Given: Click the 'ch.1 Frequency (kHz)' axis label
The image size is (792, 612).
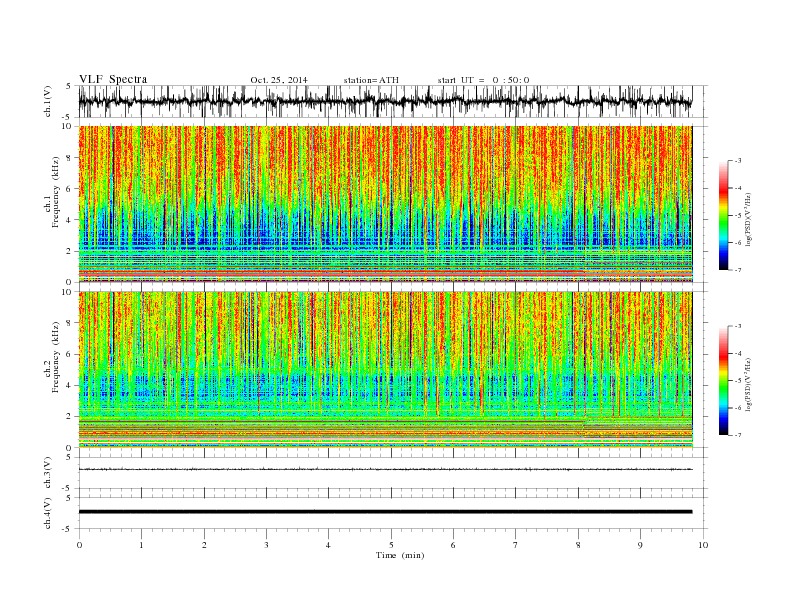Looking at the screenshot, I should [52, 192].
